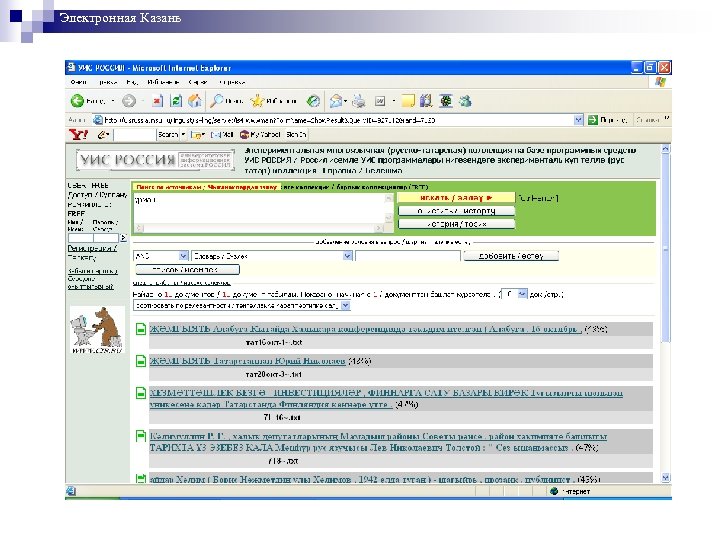The height and width of the screenshot is (540, 720).
Task: Open the Back button history dropdown arrow
Action: tap(113, 101)
